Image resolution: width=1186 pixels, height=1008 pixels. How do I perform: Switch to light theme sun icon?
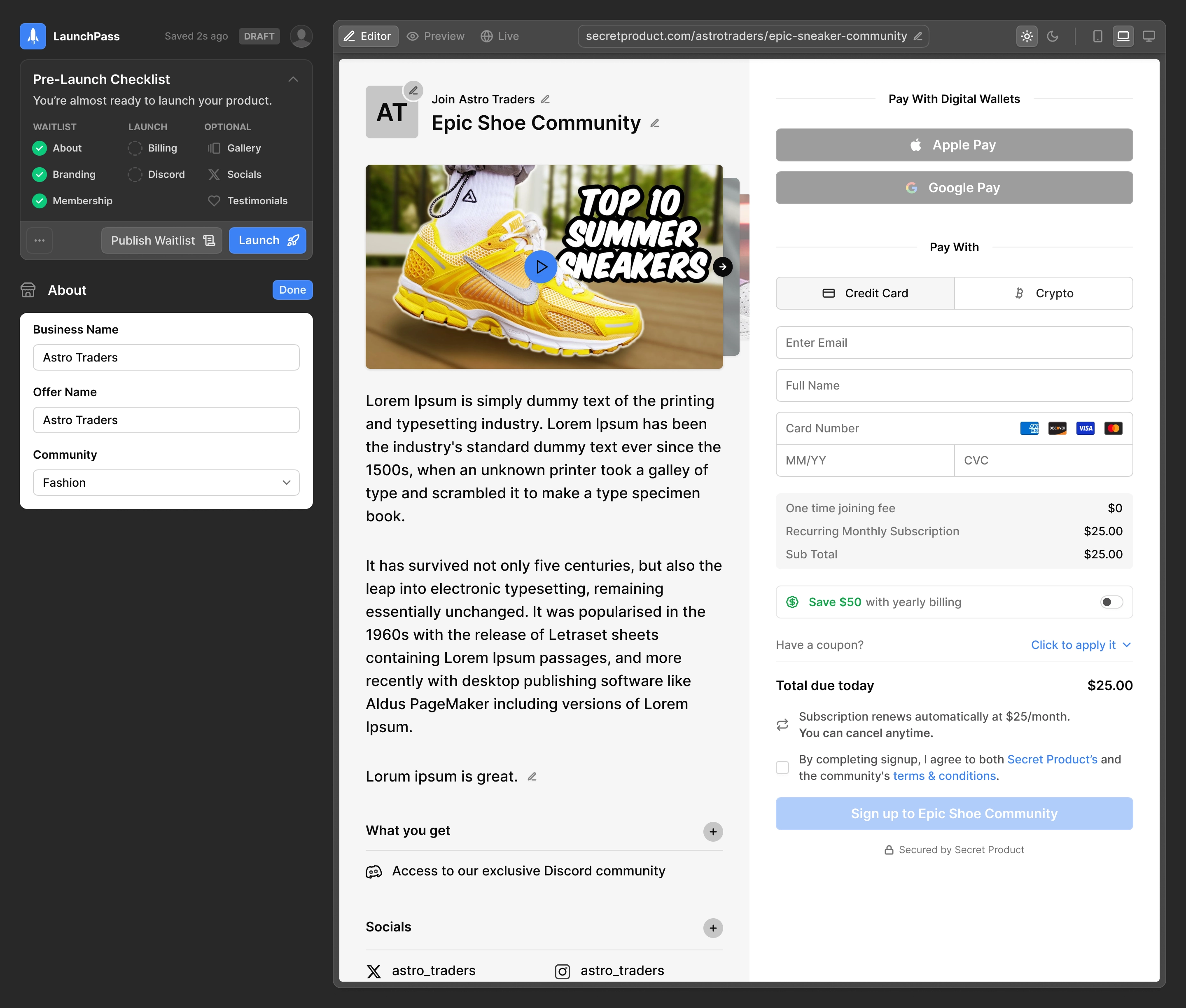tap(1027, 36)
